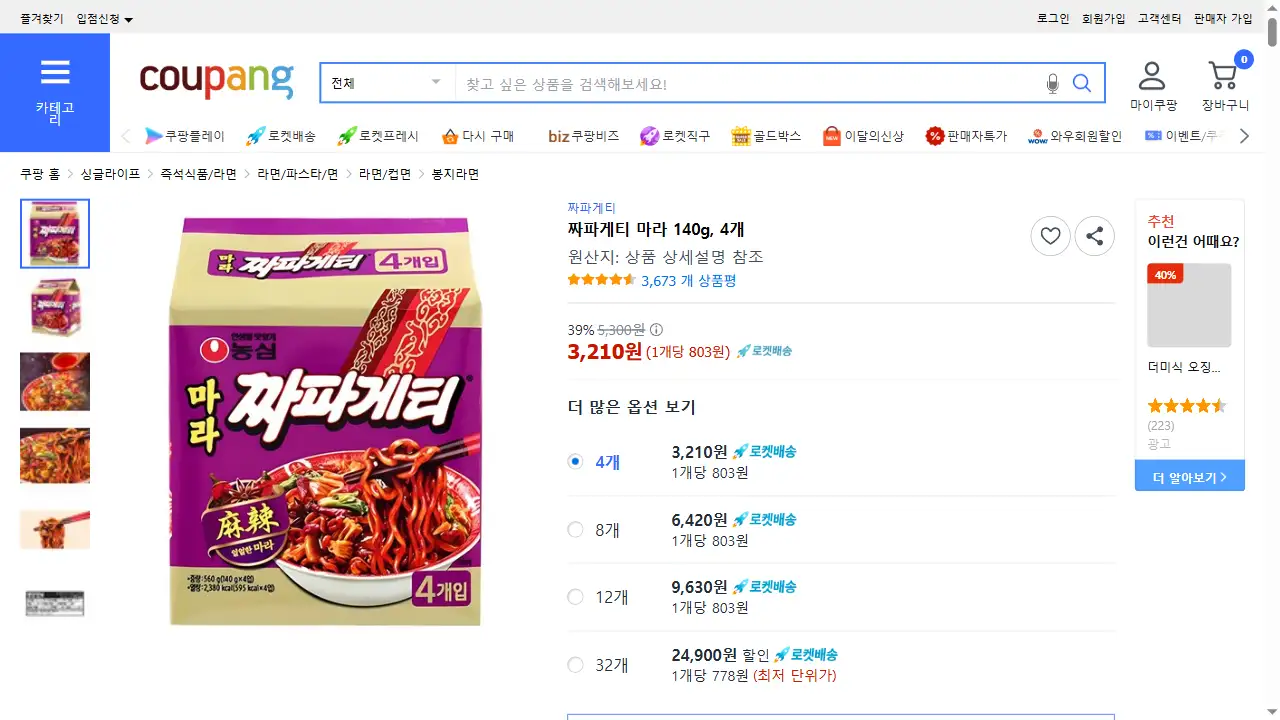Select third cooked noodle bowl thumbnail

click(x=55, y=381)
